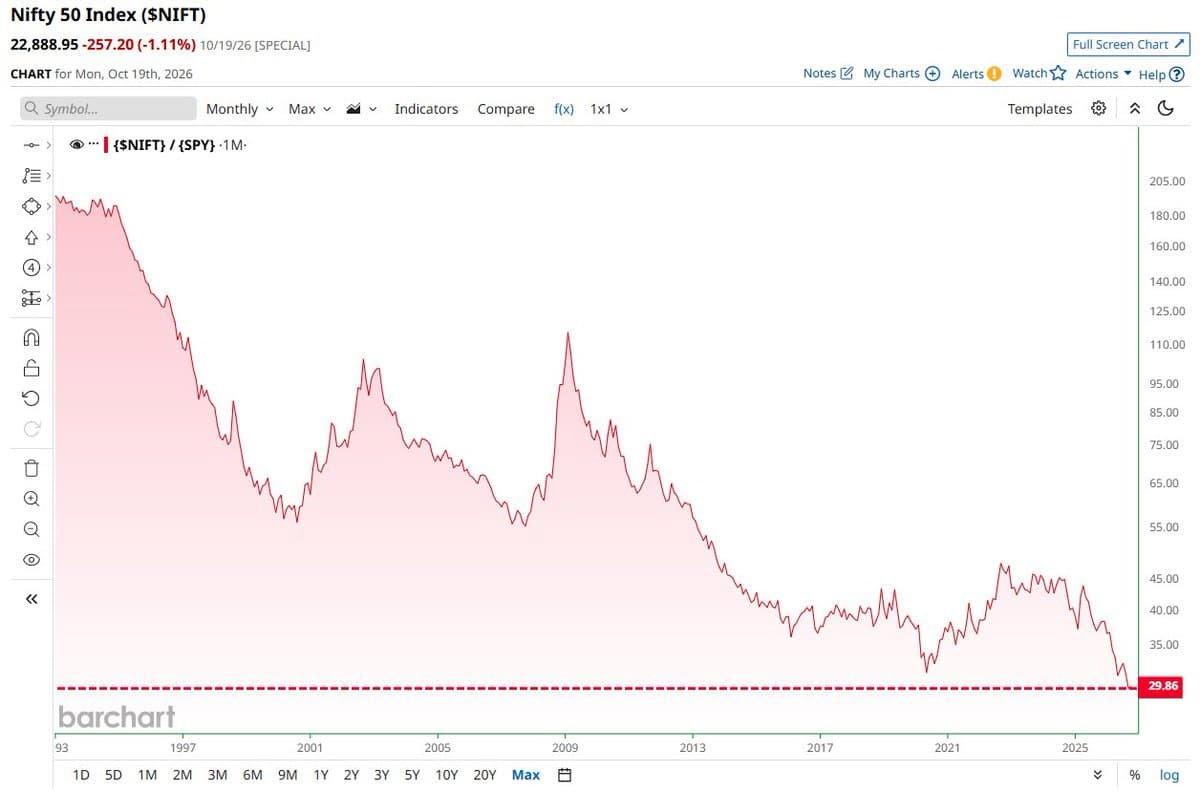1200x792 pixels.
Task: Click the red series color swatch
Action: point(106,145)
